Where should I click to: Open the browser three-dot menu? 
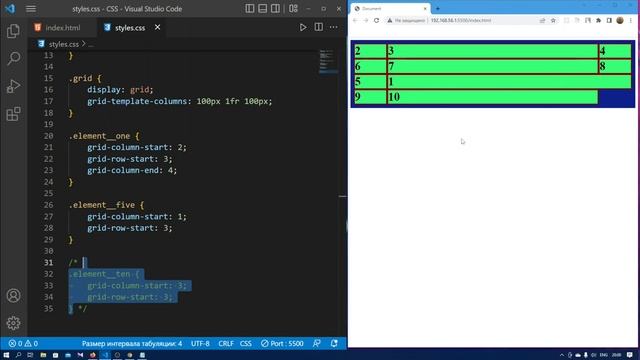[631, 20]
